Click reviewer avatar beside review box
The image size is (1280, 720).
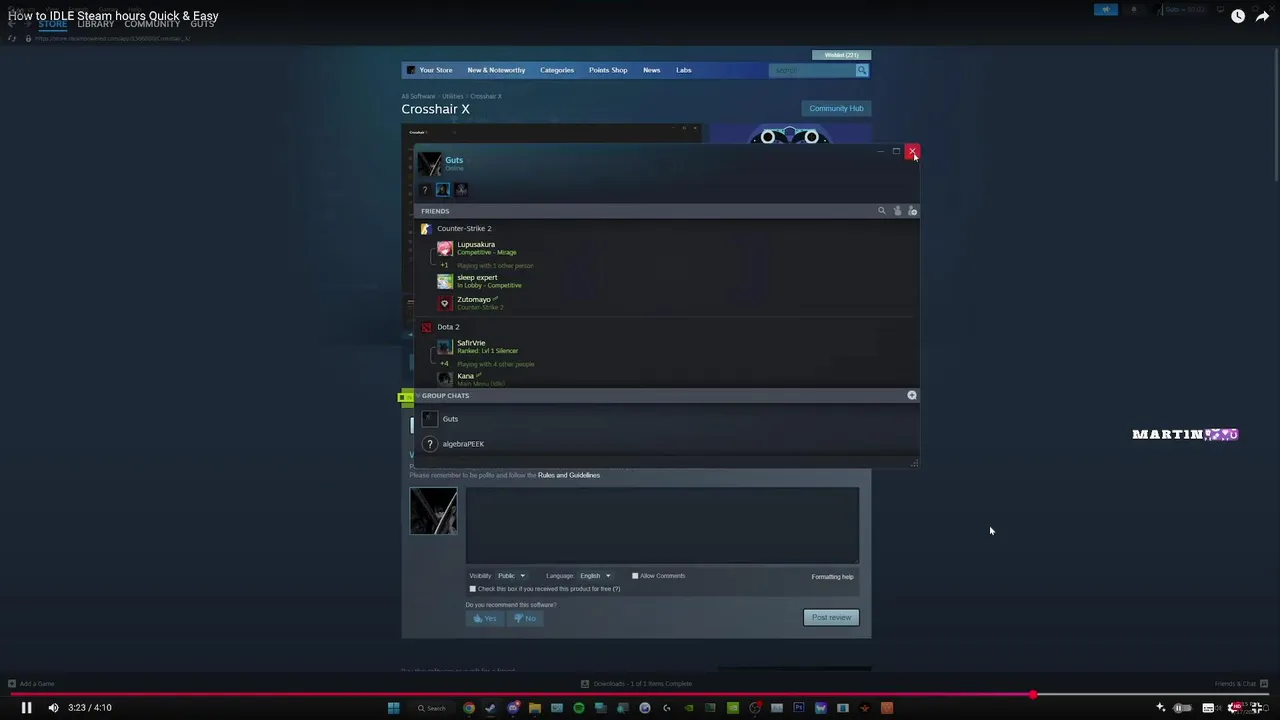tap(433, 511)
